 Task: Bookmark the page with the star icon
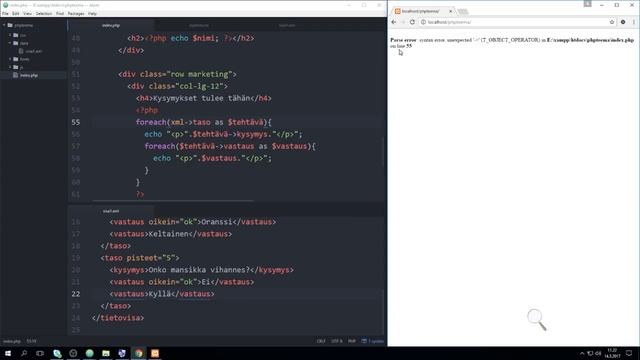[x=612, y=22]
